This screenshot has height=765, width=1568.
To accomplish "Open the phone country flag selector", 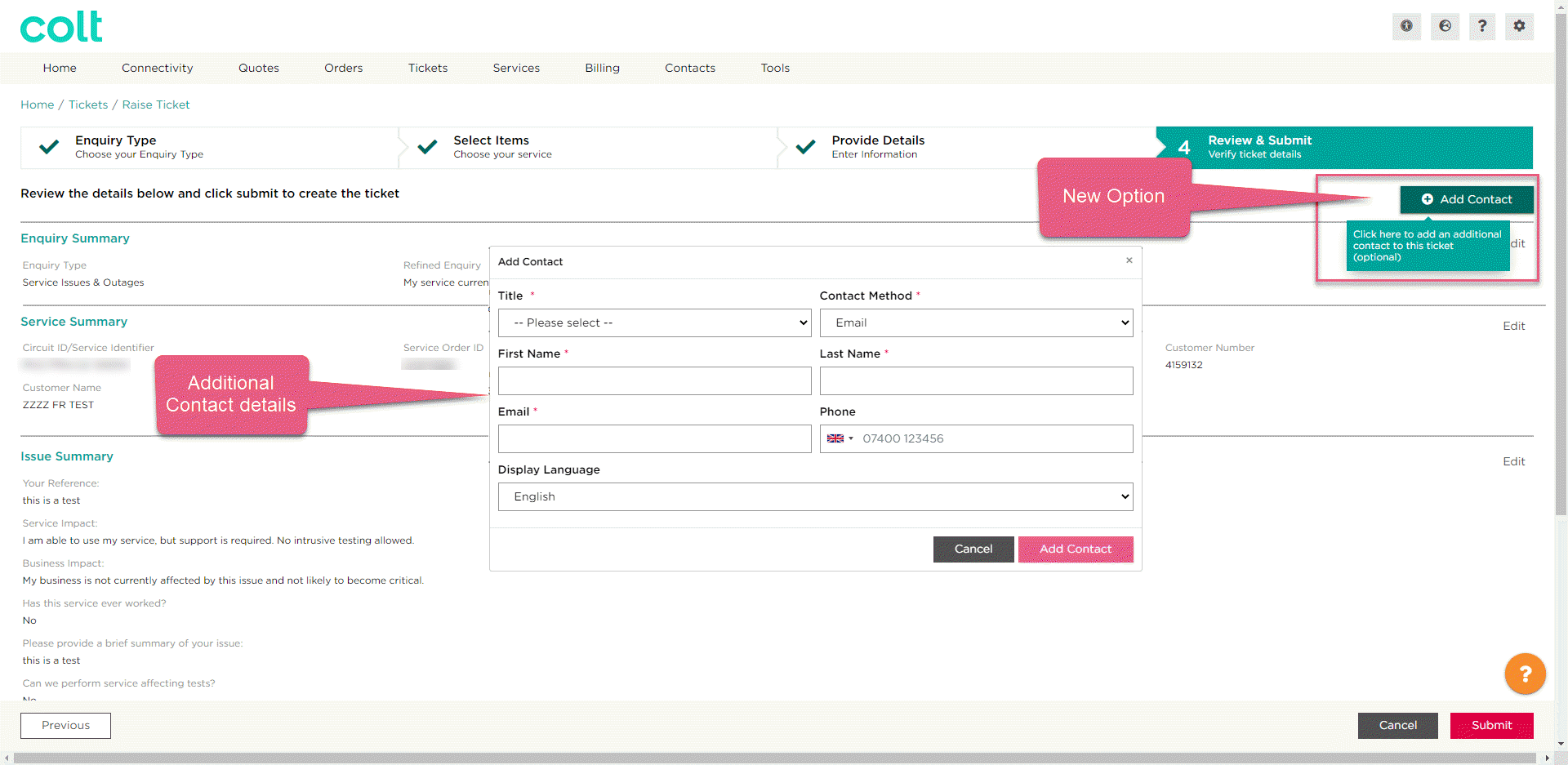I will (x=840, y=438).
